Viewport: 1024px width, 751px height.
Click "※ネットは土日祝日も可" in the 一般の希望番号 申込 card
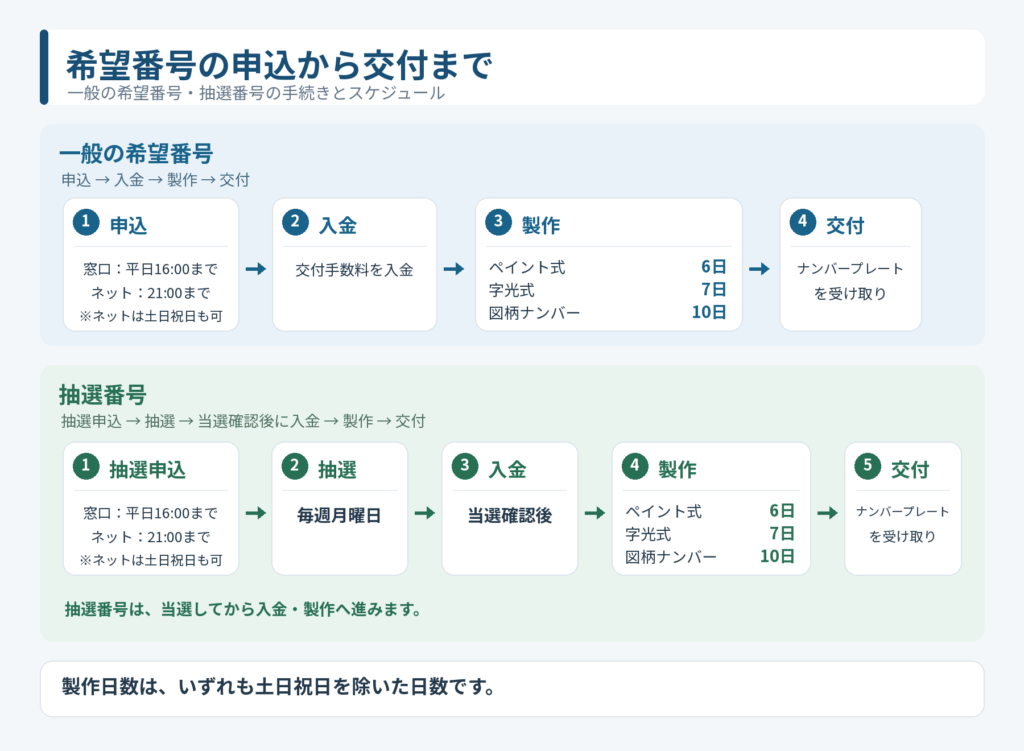click(x=151, y=316)
